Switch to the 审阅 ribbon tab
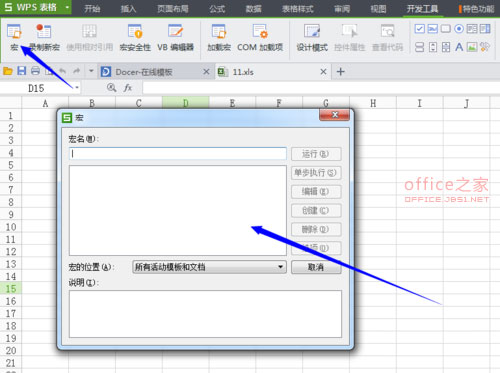Viewport: 500px width, 373px height. 342,9
